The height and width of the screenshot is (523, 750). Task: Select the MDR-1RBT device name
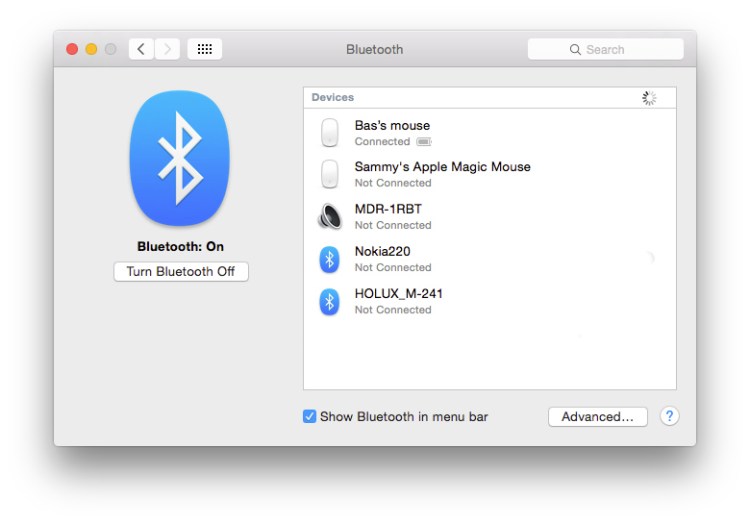click(x=388, y=209)
